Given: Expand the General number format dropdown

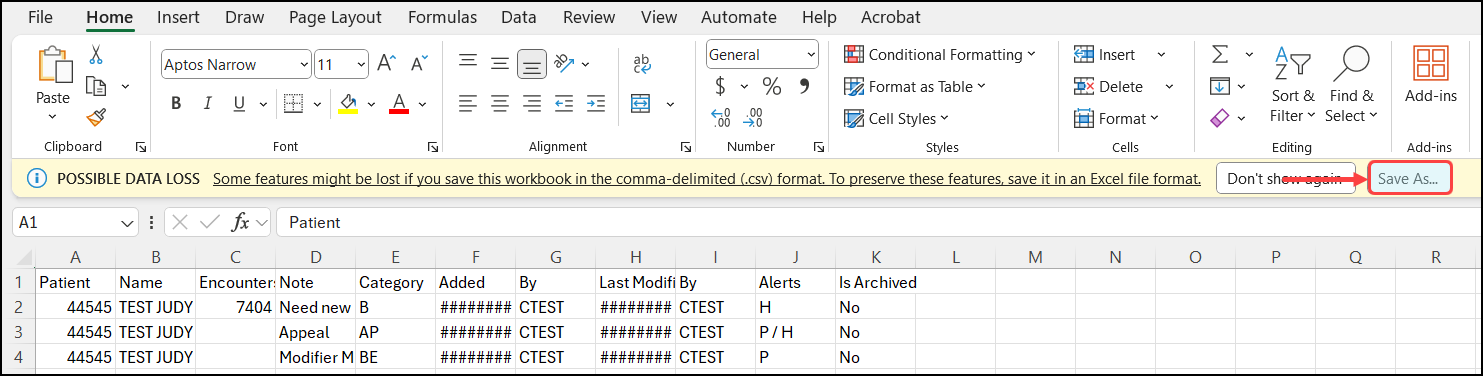Looking at the screenshot, I should click(x=762, y=55).
